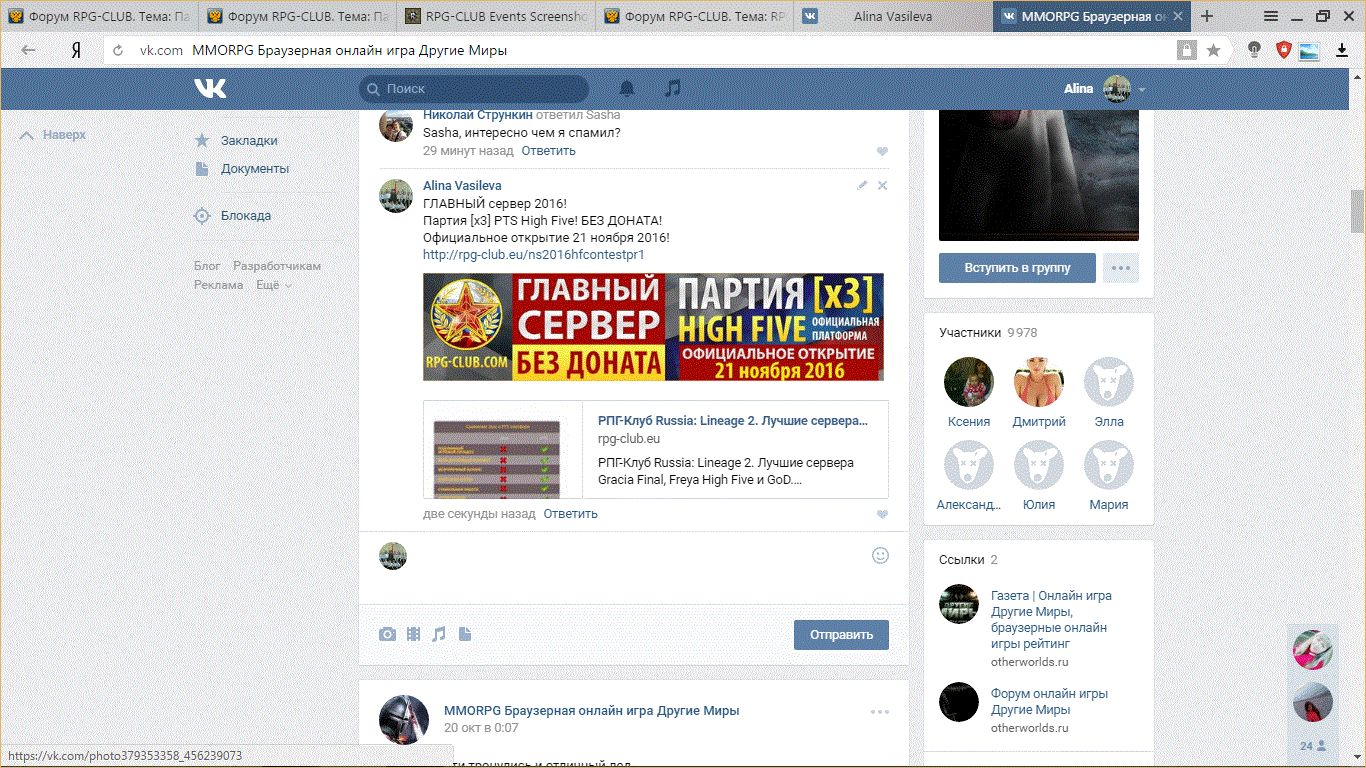Click Николай Стрункин's comment avatar
This screenshot has height=768, width=1366.
pyautogui.click(x=396, y=125)
